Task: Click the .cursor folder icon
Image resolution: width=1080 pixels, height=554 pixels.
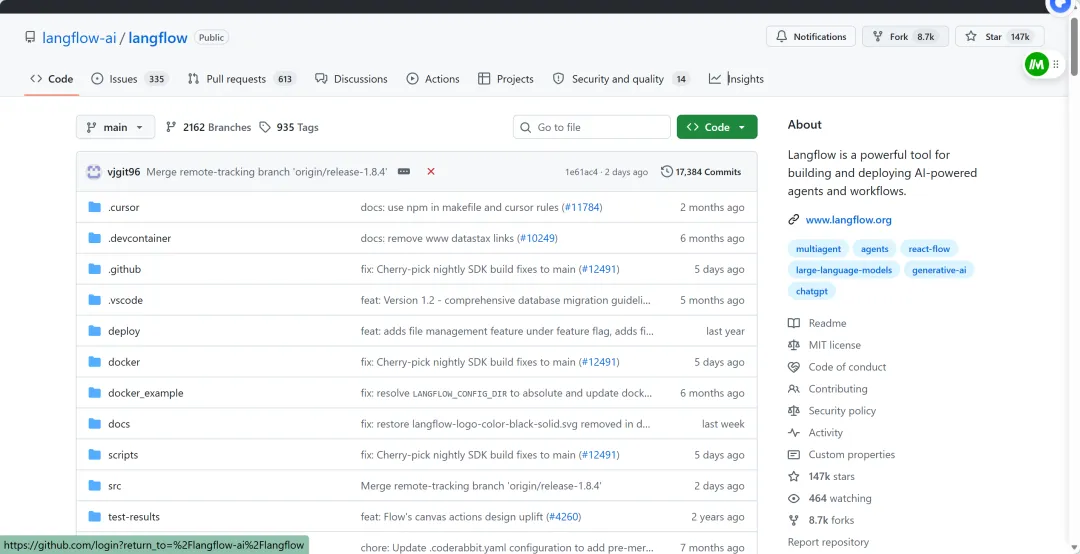Action: pyautogui.click(x=94, y=207)
